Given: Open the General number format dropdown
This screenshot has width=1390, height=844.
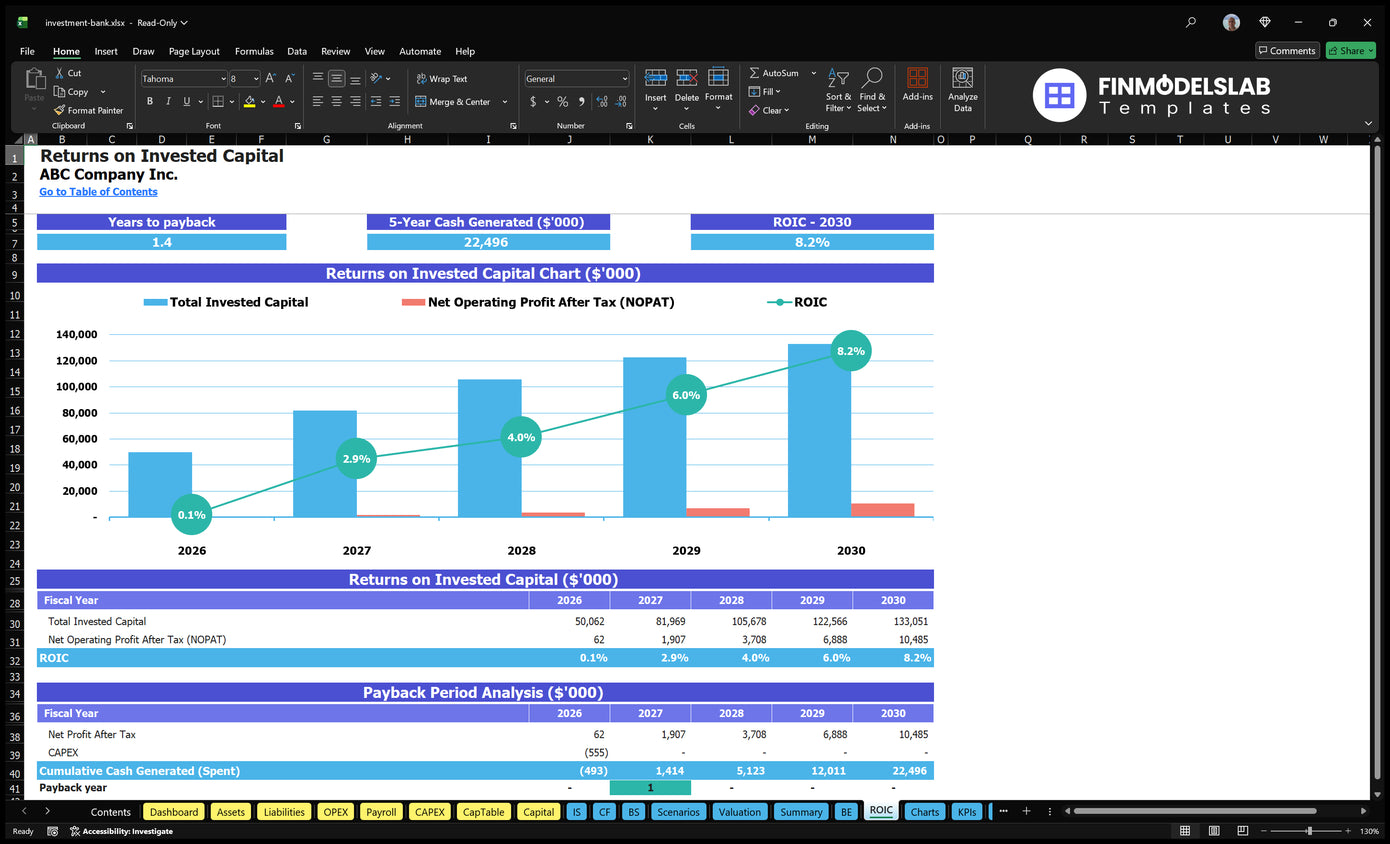Looking at the screenshot, I should tap(577, 79).
